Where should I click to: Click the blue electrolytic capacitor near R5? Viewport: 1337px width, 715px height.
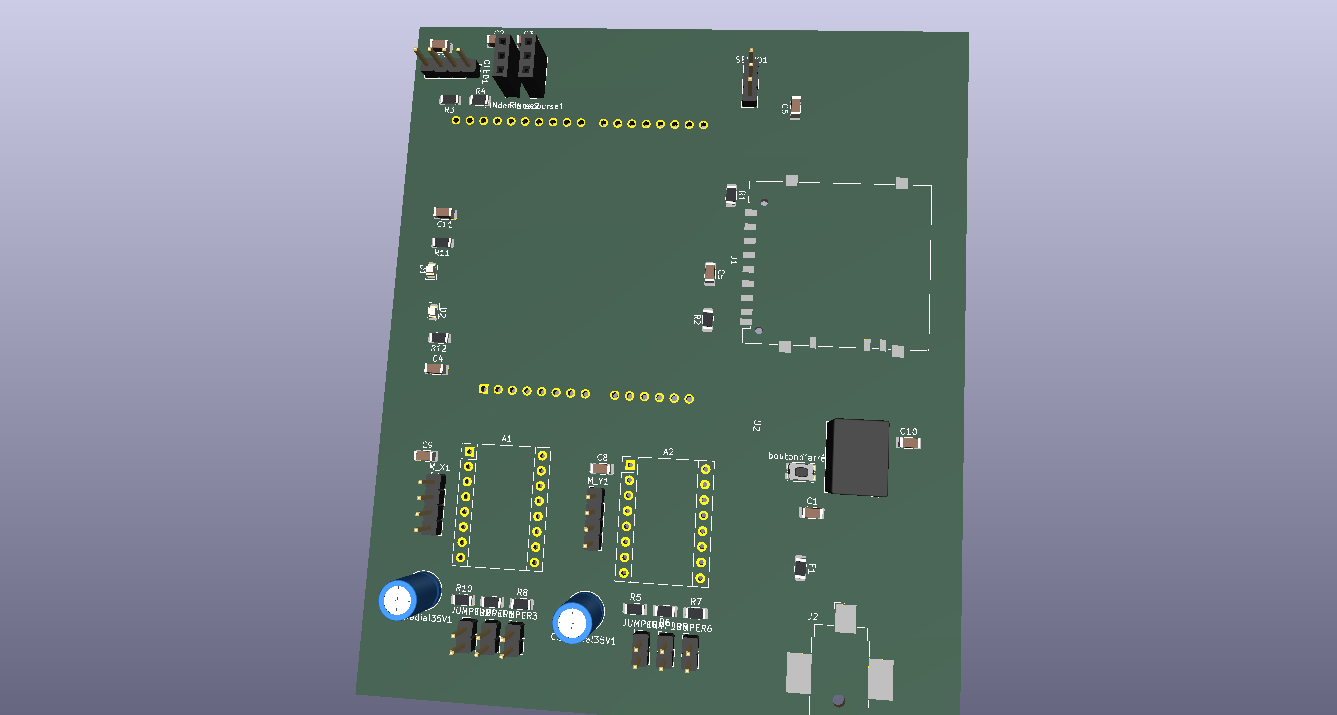[579, 617]
